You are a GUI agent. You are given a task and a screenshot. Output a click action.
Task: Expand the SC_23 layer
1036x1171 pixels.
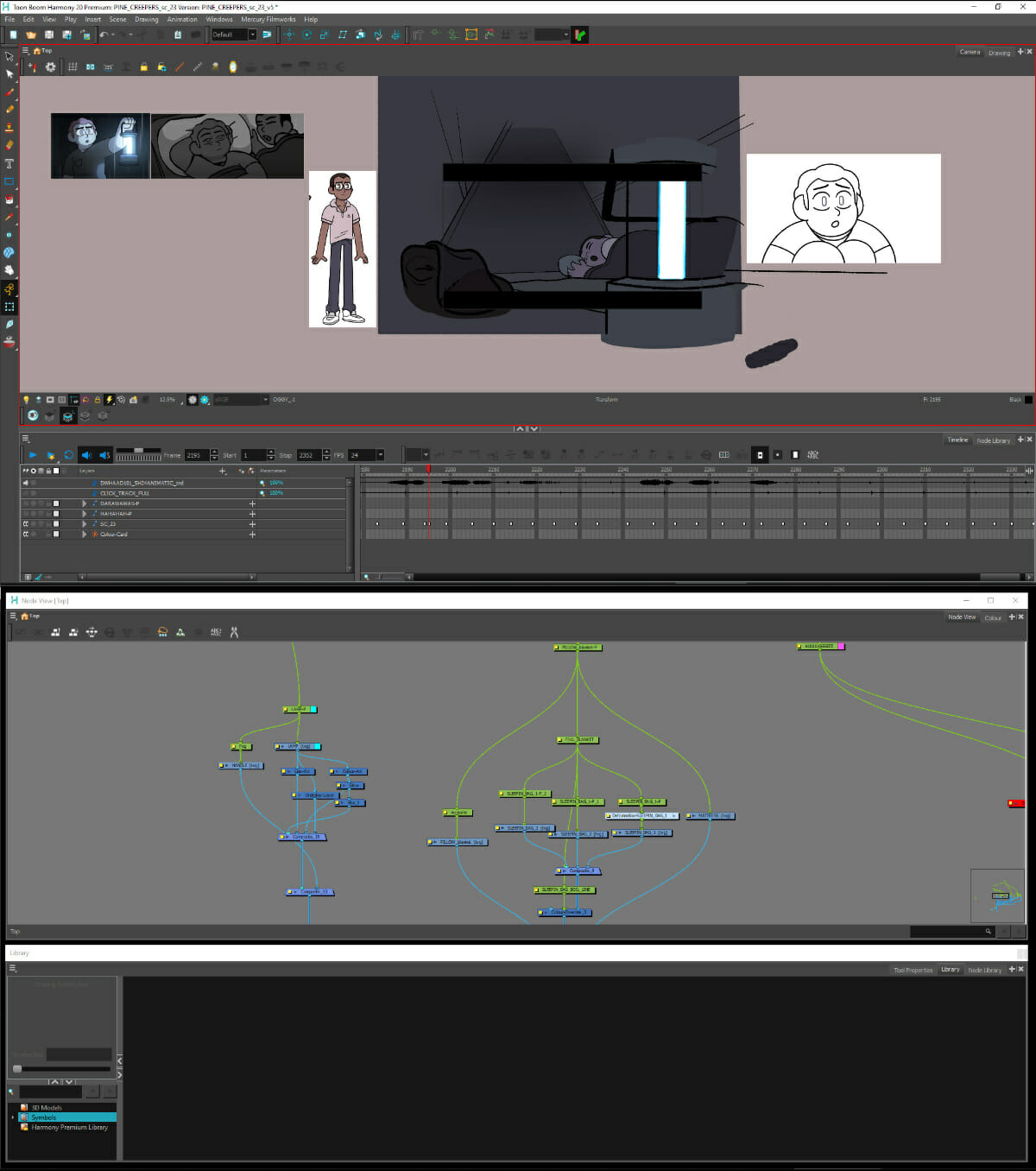tap(85, 524)
